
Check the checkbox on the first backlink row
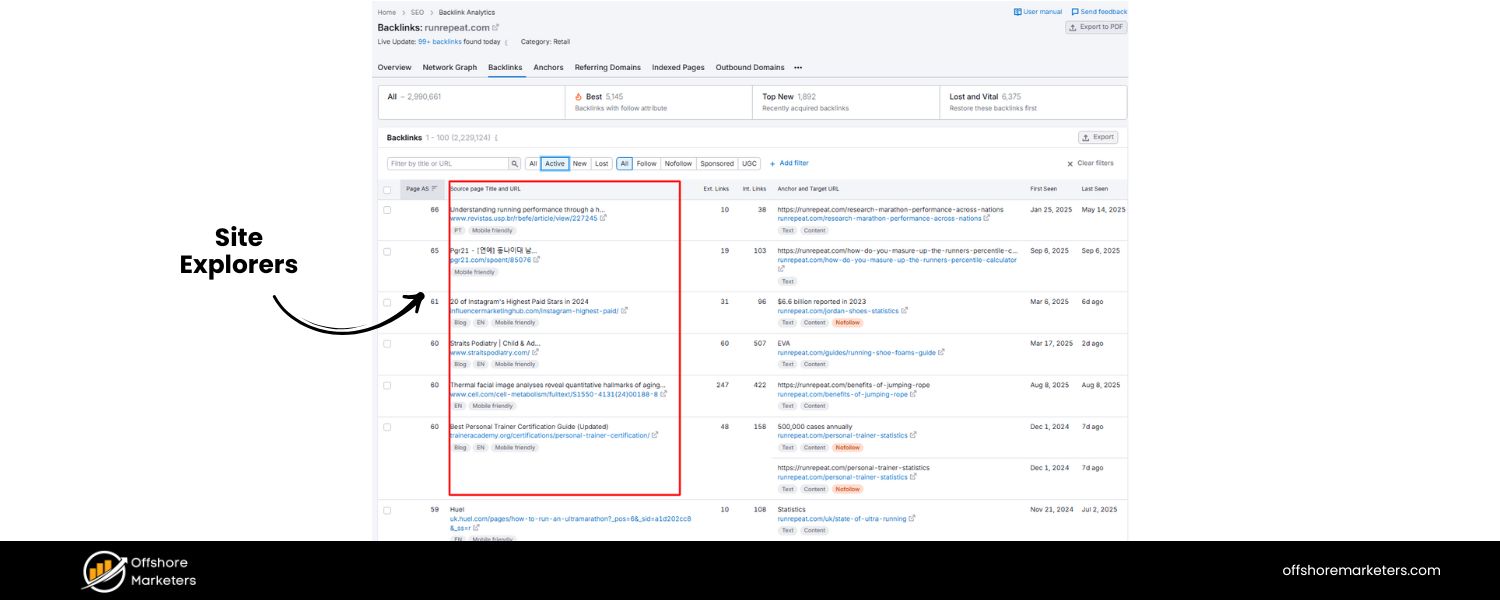point(389,209)
